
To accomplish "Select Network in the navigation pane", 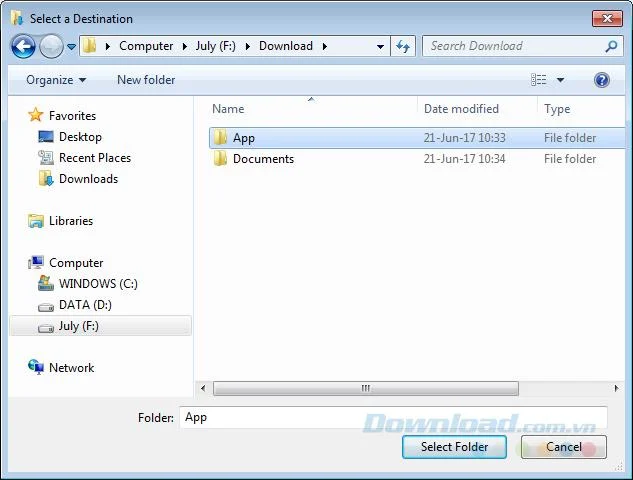I will pos(71,368).
